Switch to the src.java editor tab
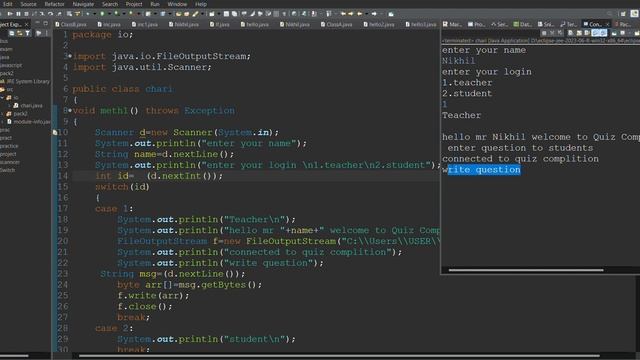640x360 pixels. coord(109,24)
